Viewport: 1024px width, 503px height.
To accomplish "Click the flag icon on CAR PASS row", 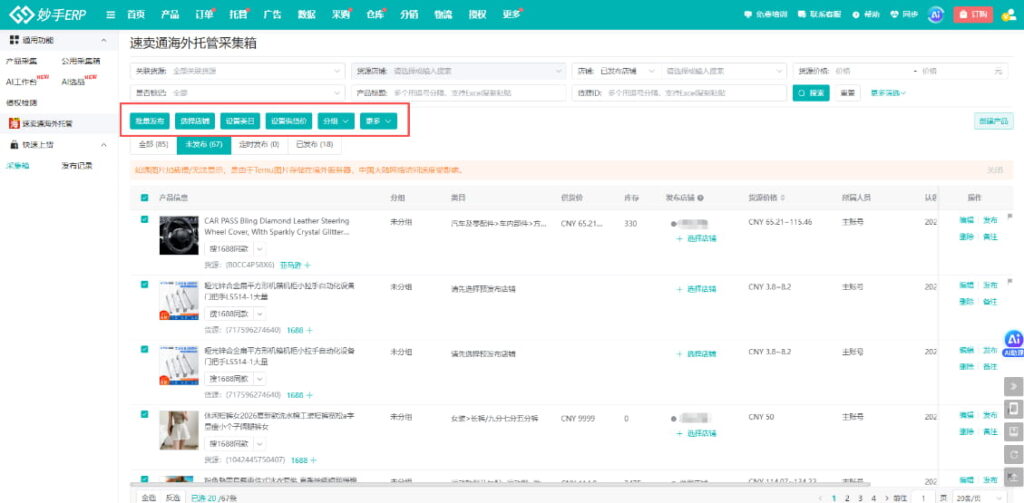I will pos(1011,216).
